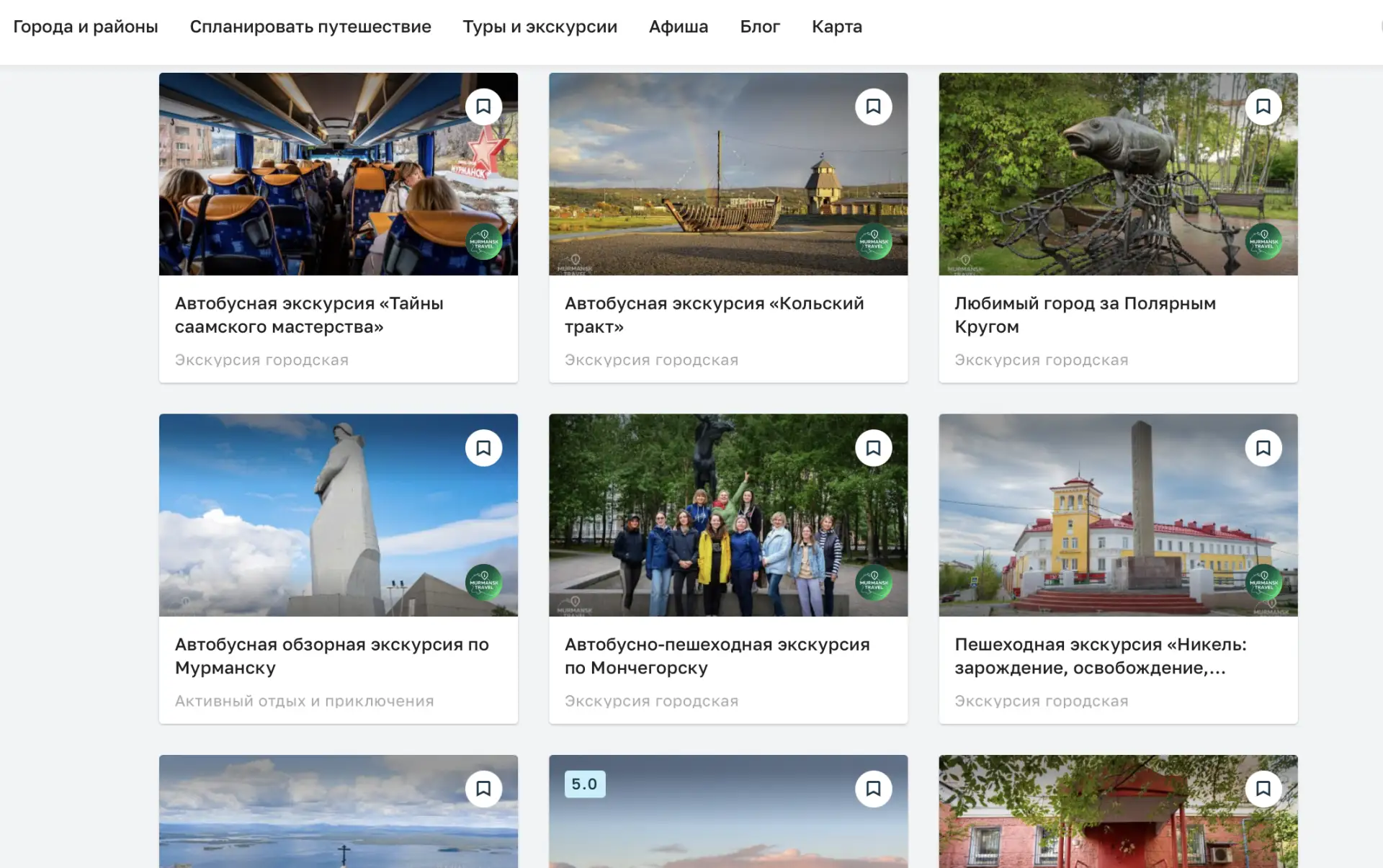1383x868 pixels.
Task: Click «Активный отдых и приключения» category label
Action: point(305,701)
